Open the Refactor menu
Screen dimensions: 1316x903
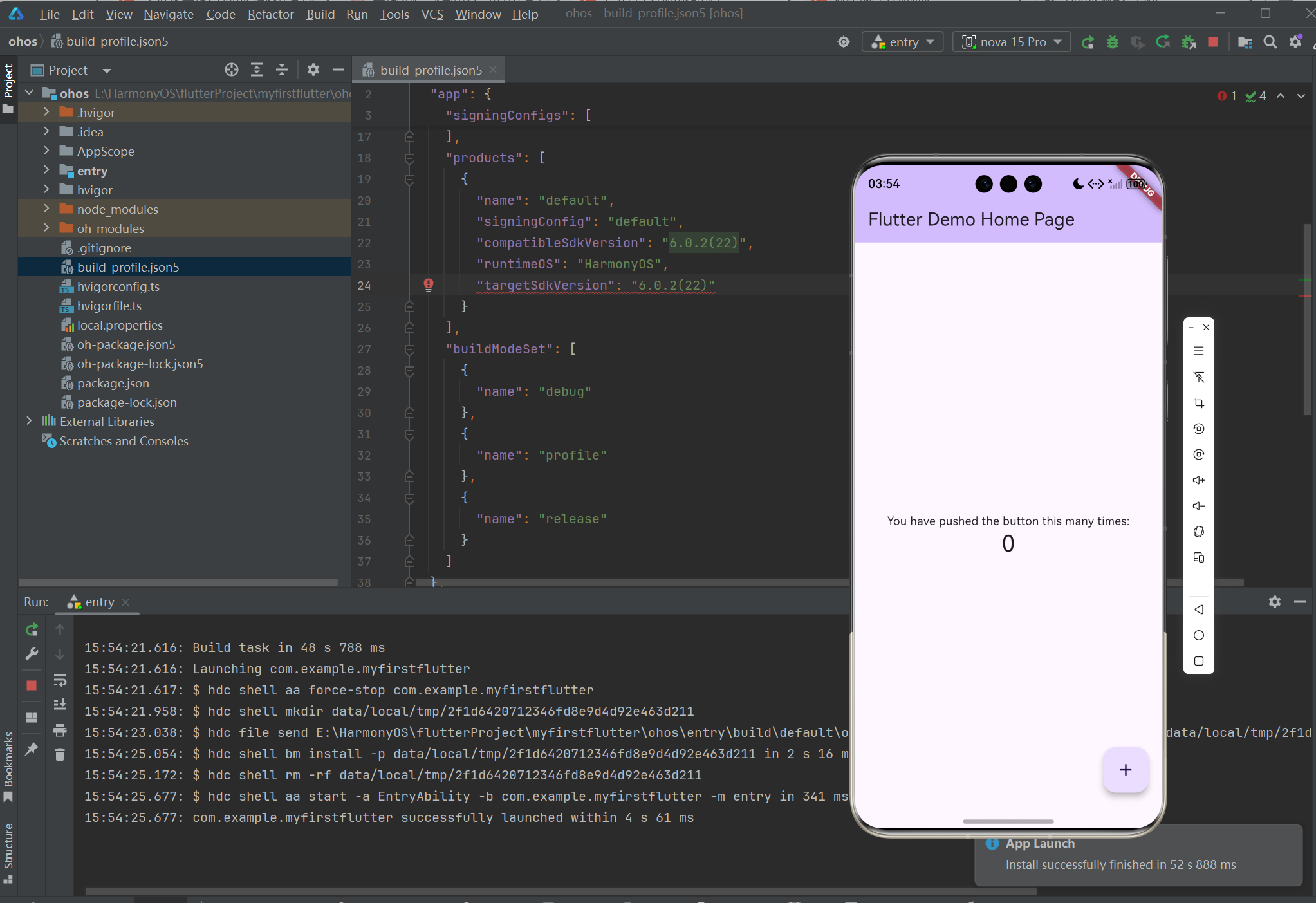coord(270,14)
